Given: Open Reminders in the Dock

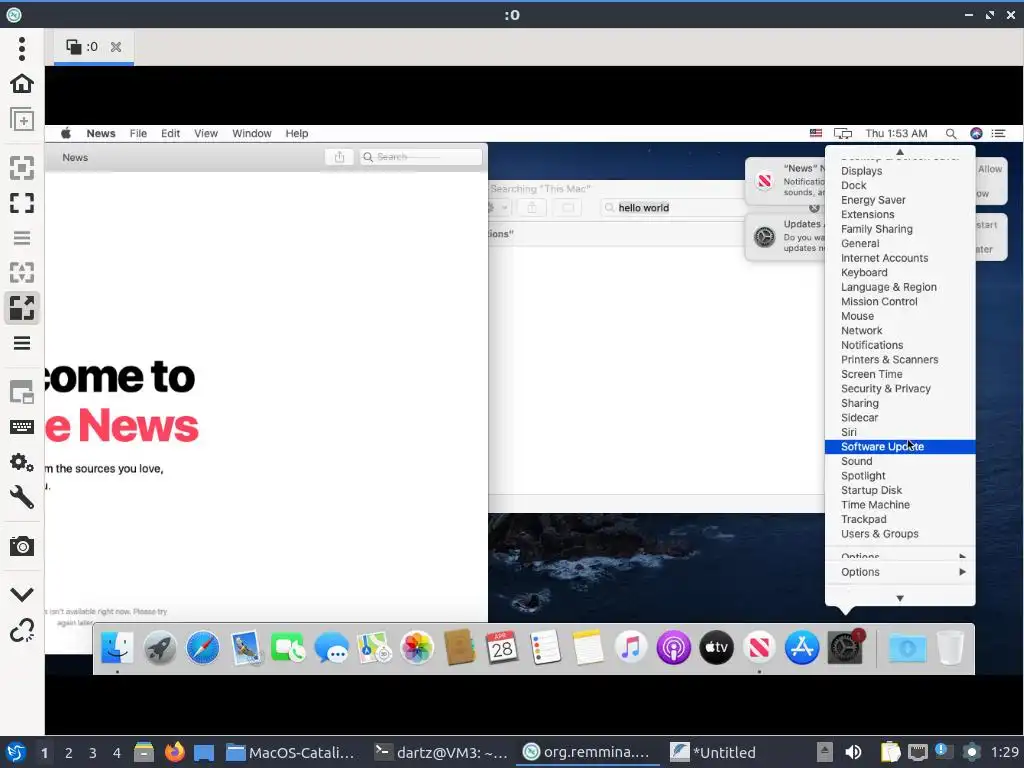Looking at the screenshot, I should [x=545, y=648].
